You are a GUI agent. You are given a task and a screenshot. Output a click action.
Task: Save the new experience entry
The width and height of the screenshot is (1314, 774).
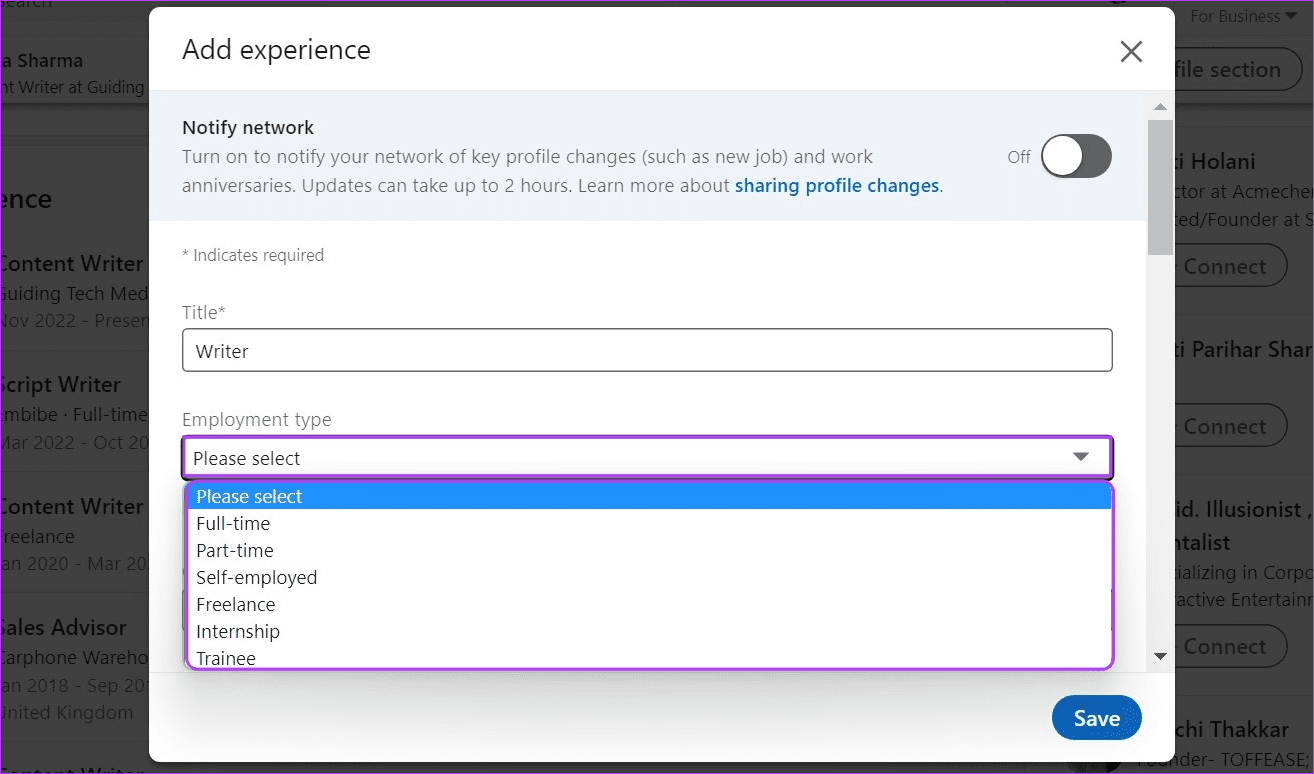point(1097,718)
